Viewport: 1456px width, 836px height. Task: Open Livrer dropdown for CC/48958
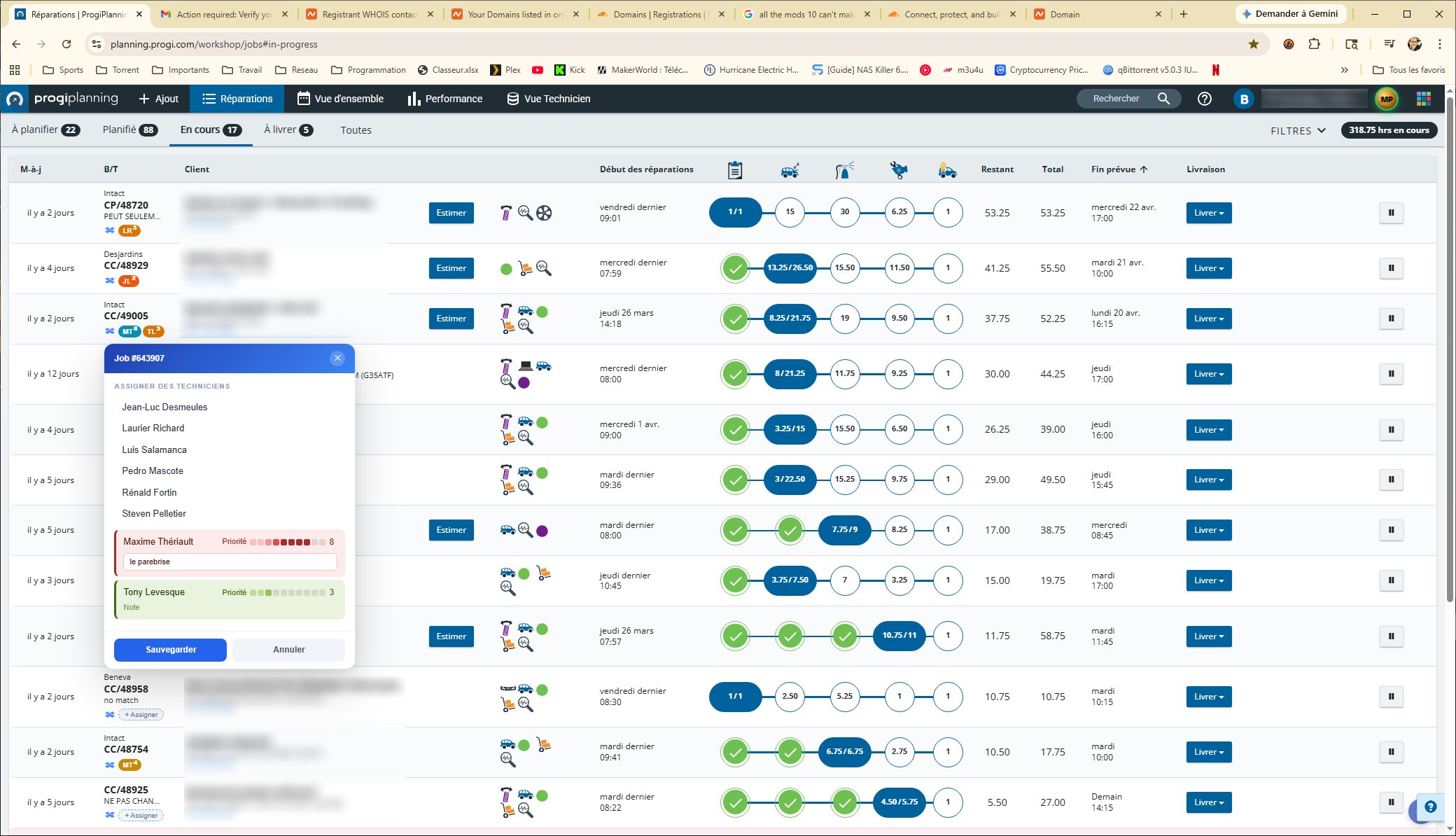(x=1208, y=697)
